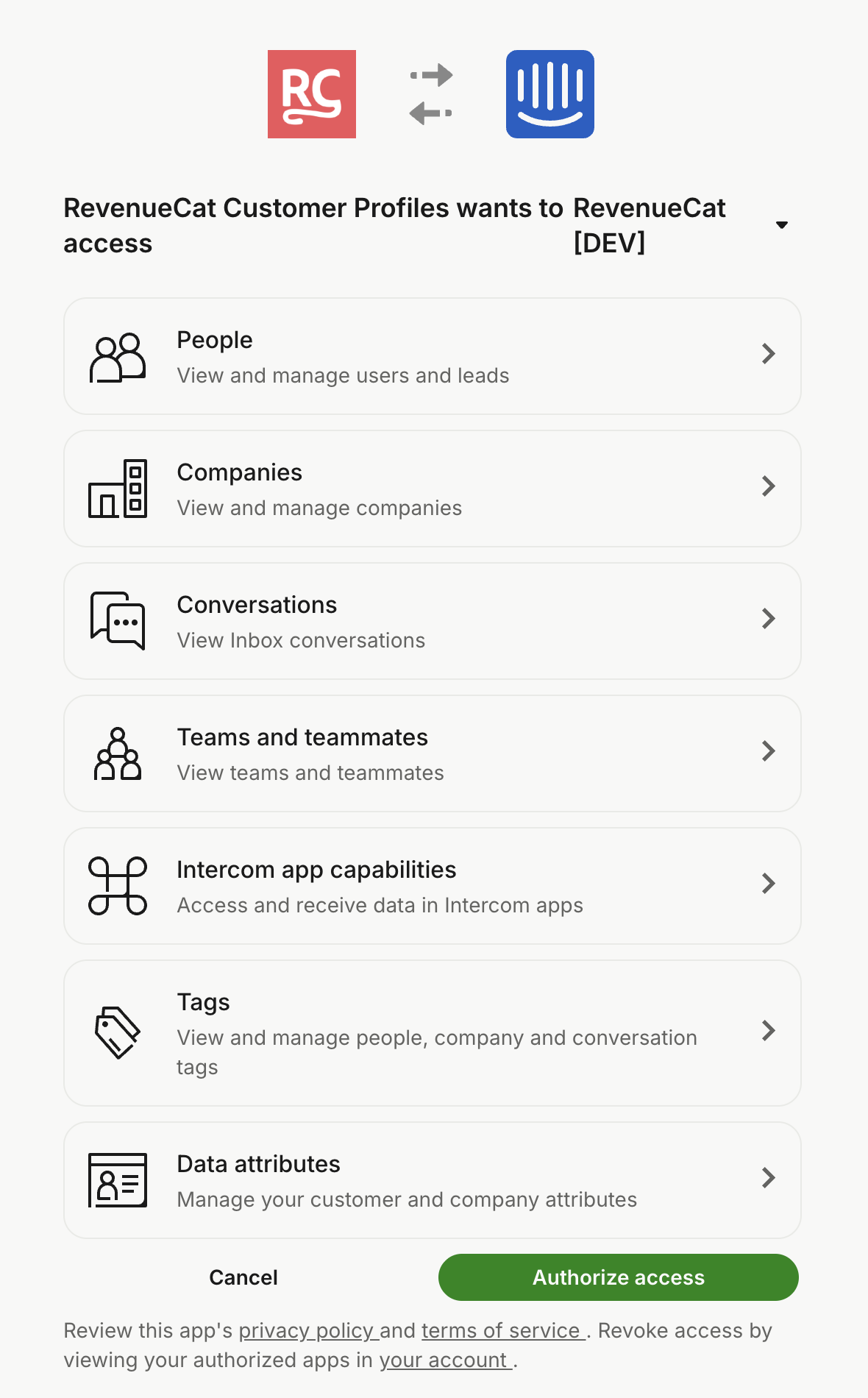
Task: Click the Intercom app capabilities icon
Action: (x=118, y=885)
